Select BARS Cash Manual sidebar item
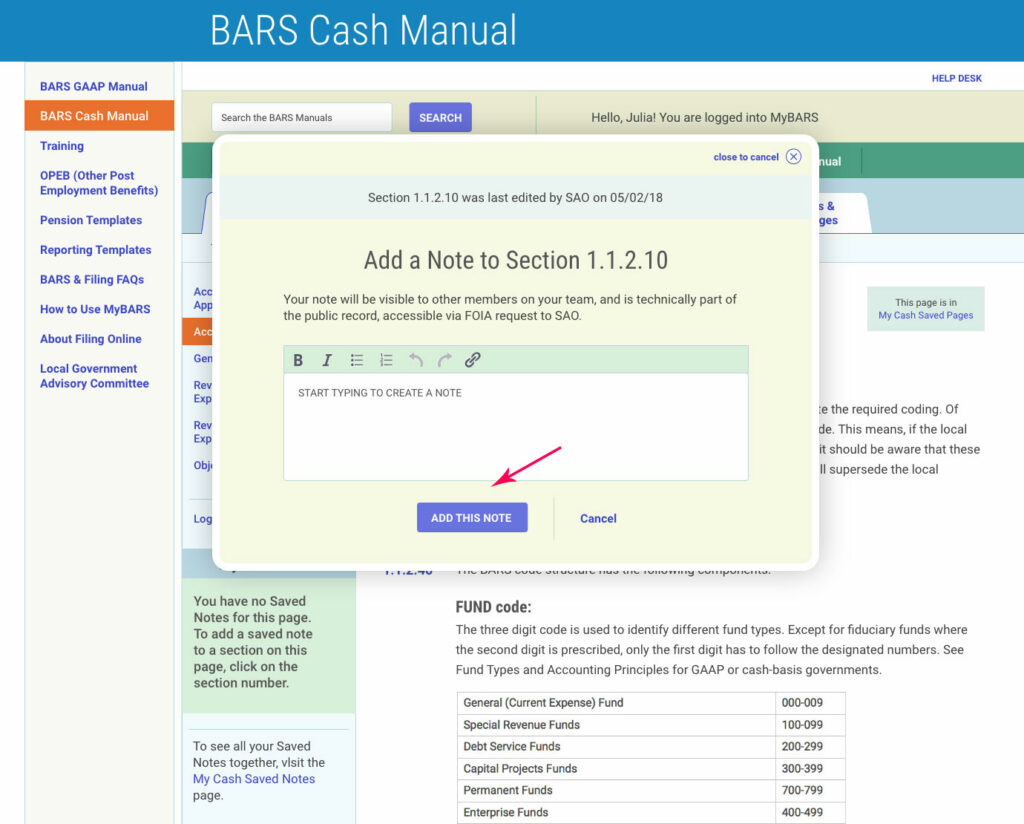1024x824 pixels. click(99, 116)
